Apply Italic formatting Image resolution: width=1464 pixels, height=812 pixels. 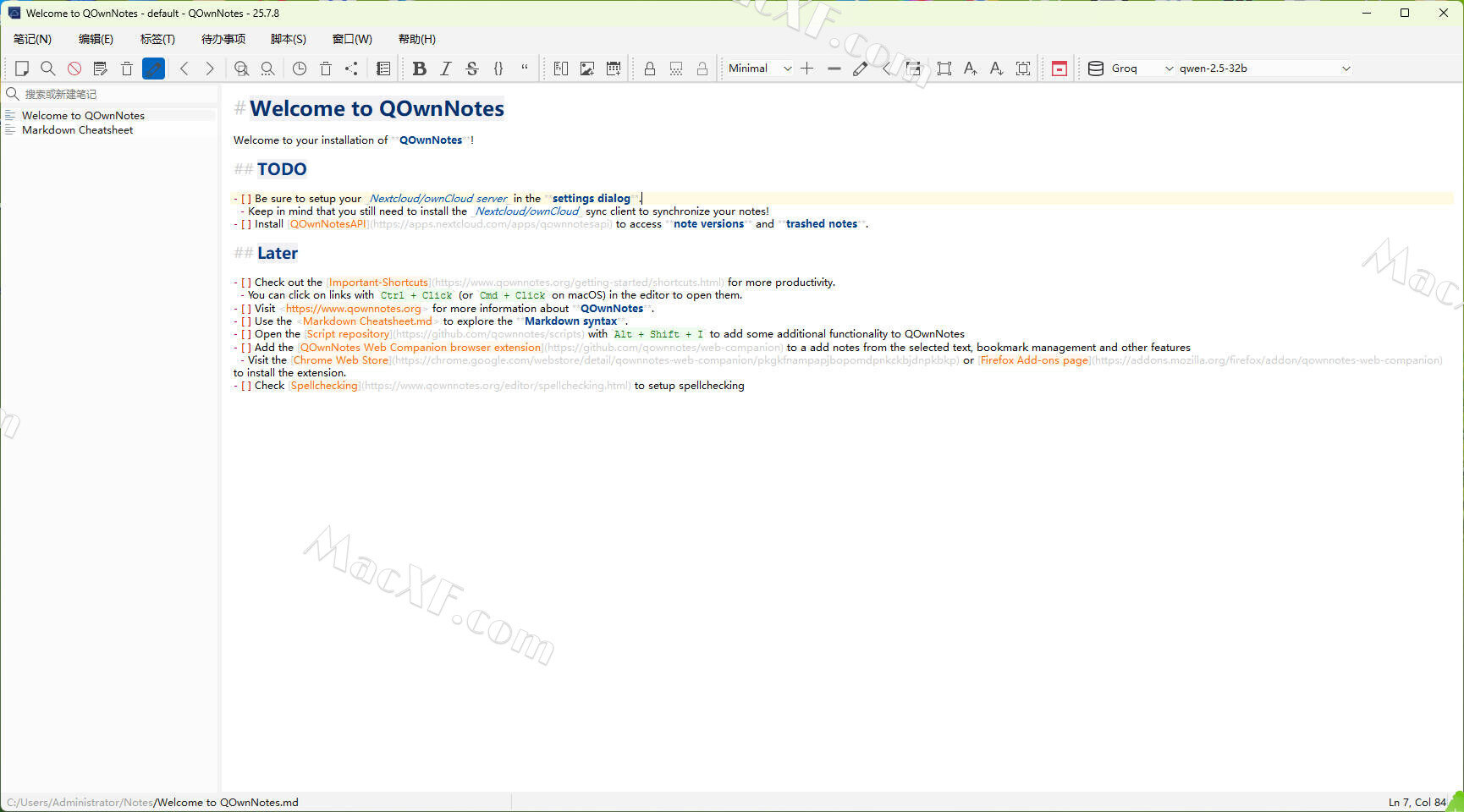(x=446, y=69)
